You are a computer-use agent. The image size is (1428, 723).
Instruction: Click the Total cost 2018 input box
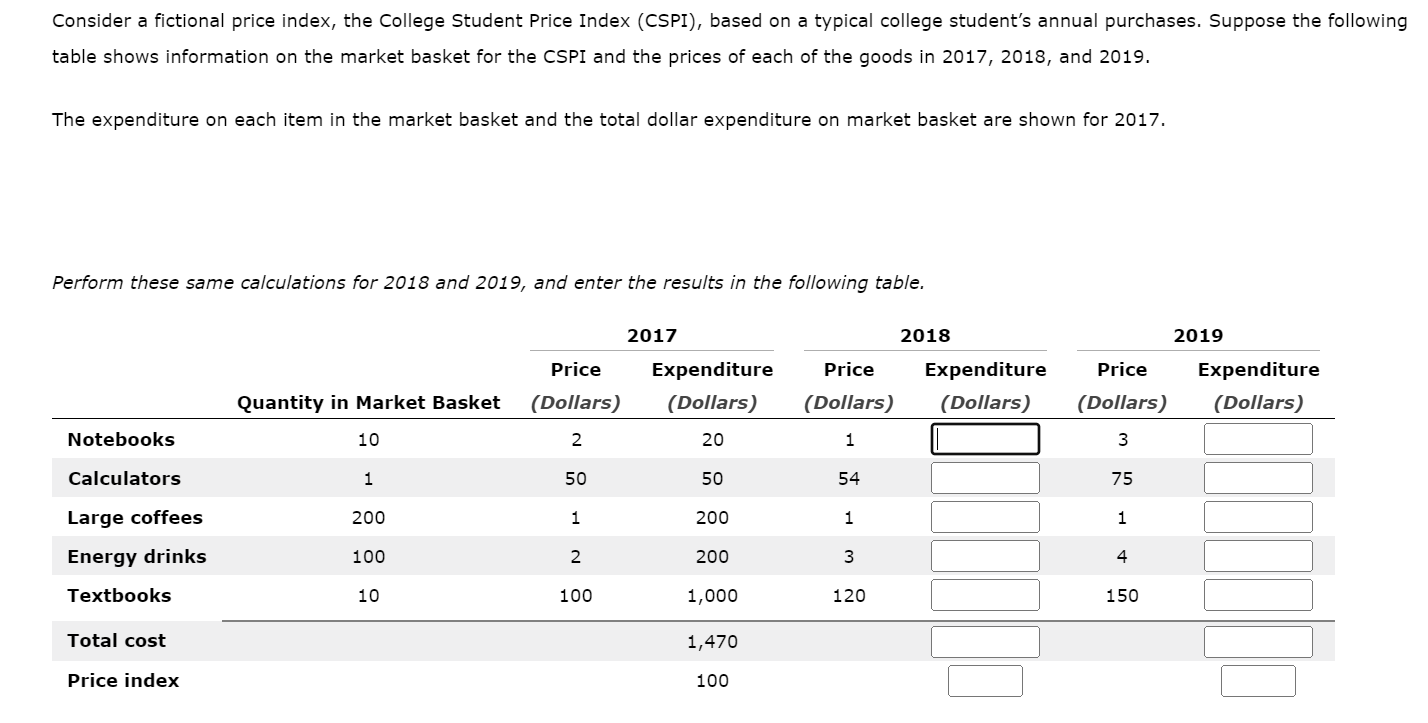pyautogui.click(x=985, y=641)
